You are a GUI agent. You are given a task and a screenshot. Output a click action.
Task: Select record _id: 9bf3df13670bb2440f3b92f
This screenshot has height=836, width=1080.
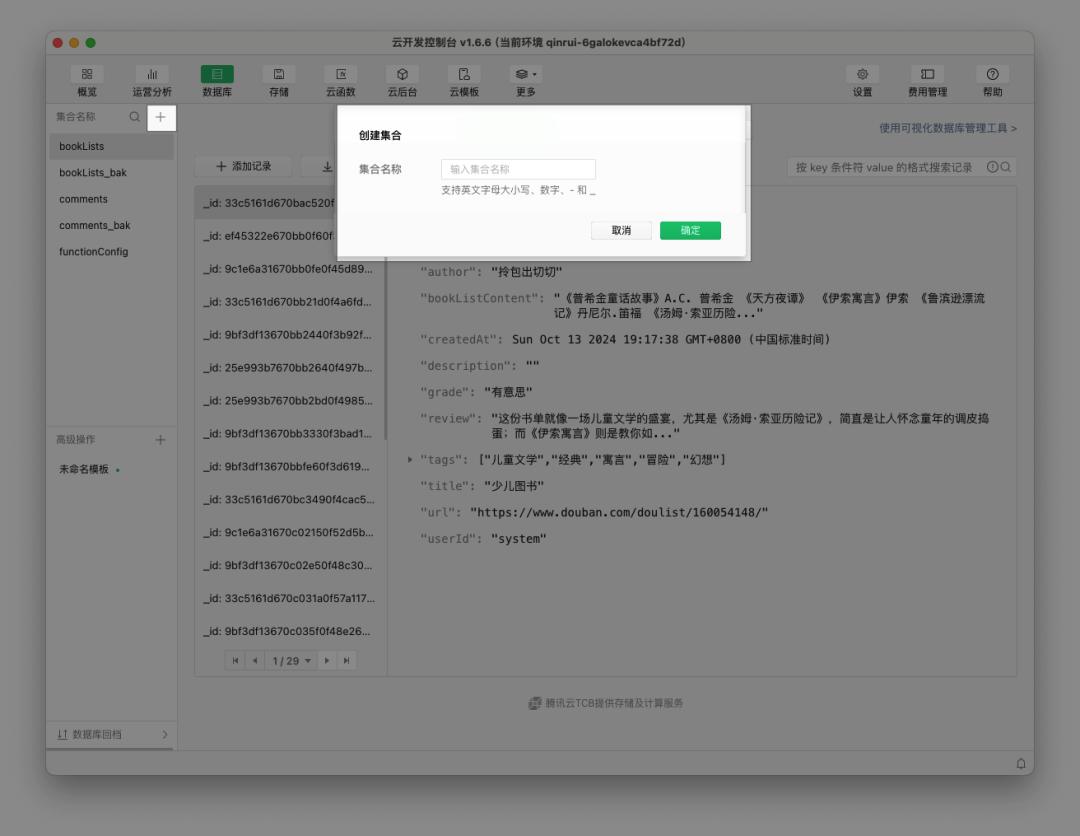pyautogui.click(x=289, y=335)
